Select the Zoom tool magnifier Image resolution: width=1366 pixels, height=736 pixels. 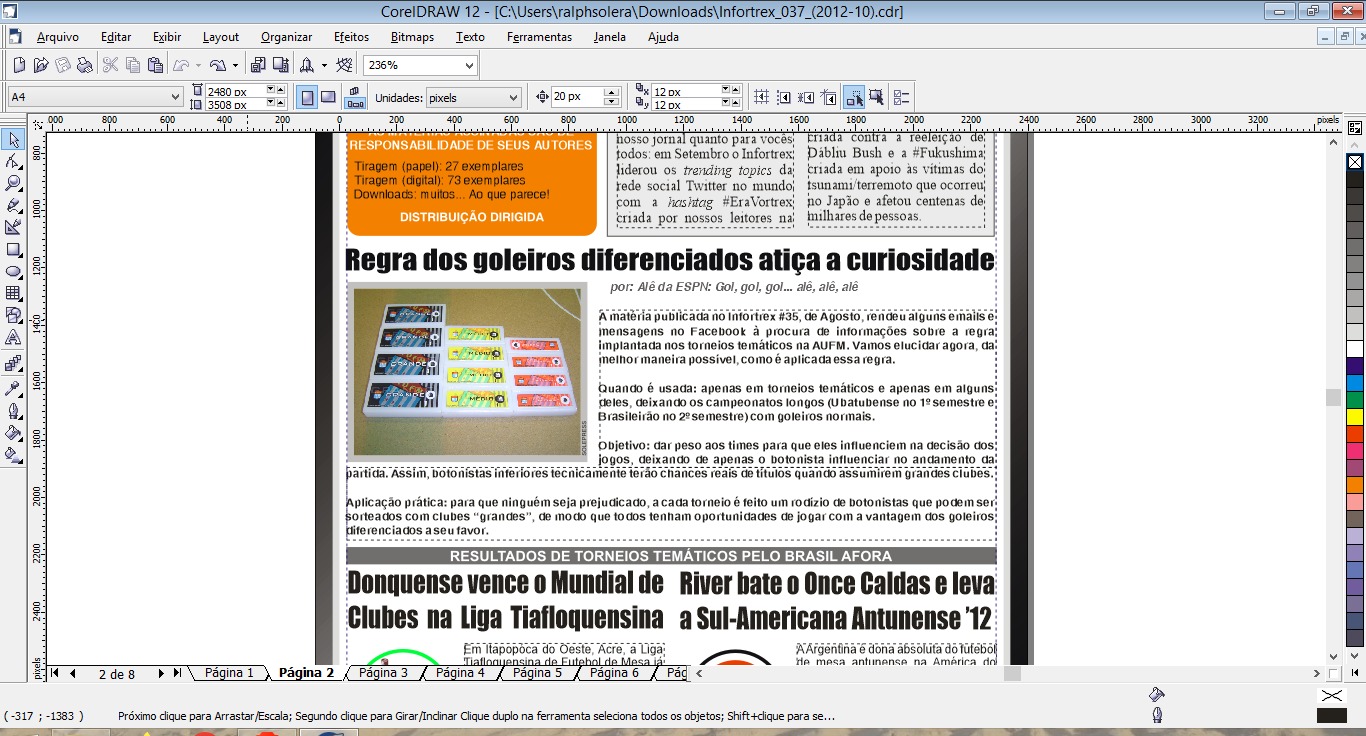point(13,184)
